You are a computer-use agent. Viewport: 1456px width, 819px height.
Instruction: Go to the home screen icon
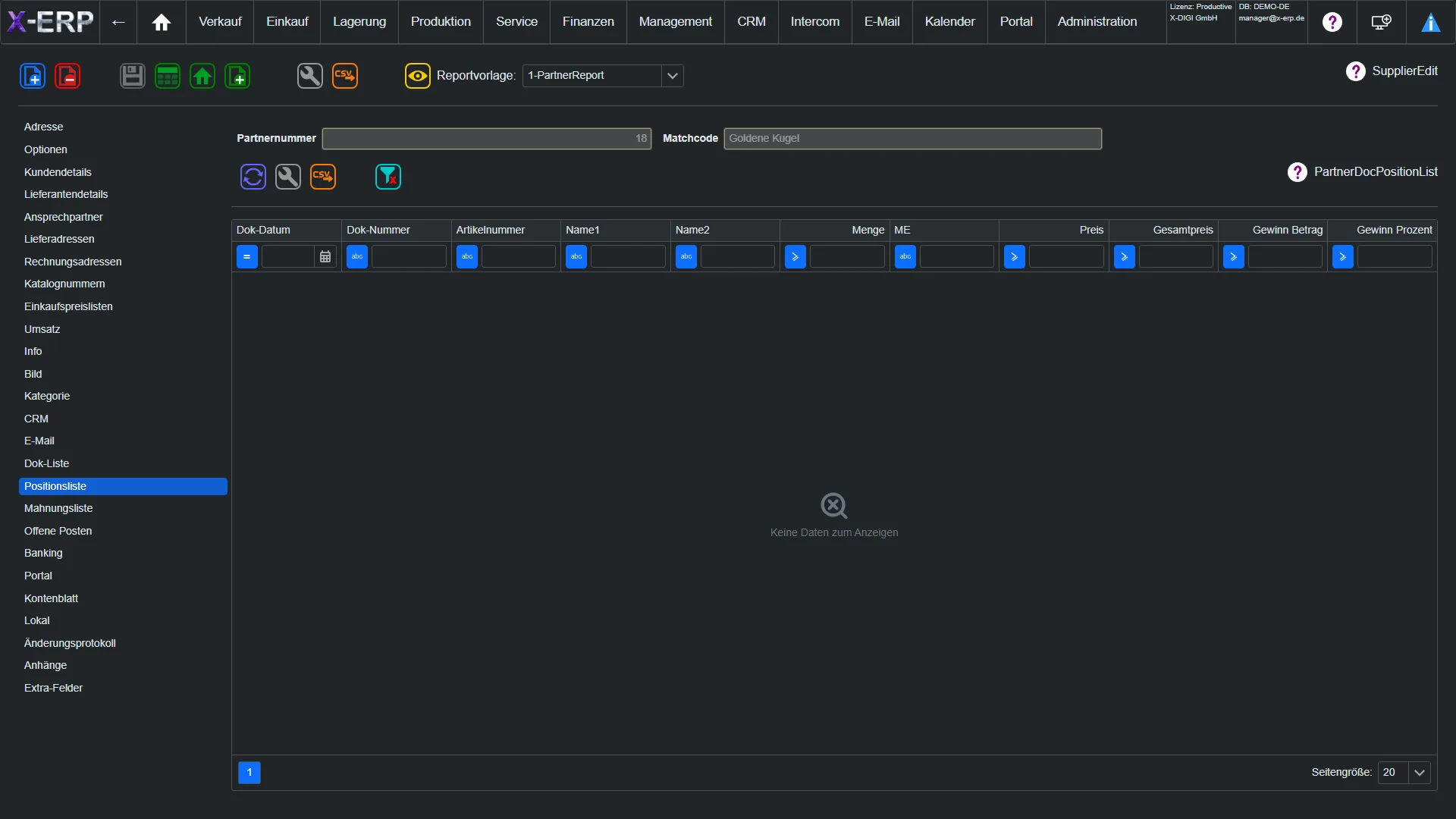click(162, 22)
